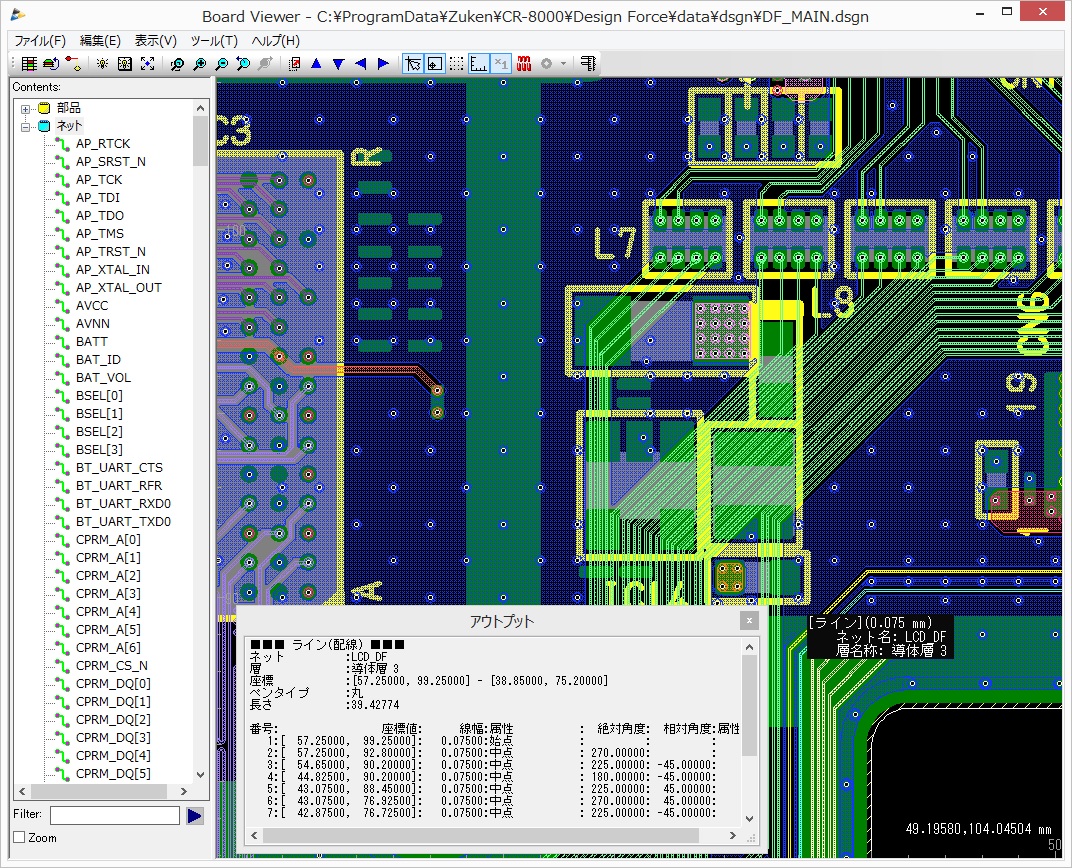Toggle the arrow selection mode button
The height and width of the screenshot is (868, 1072).
tap(412, 63)
